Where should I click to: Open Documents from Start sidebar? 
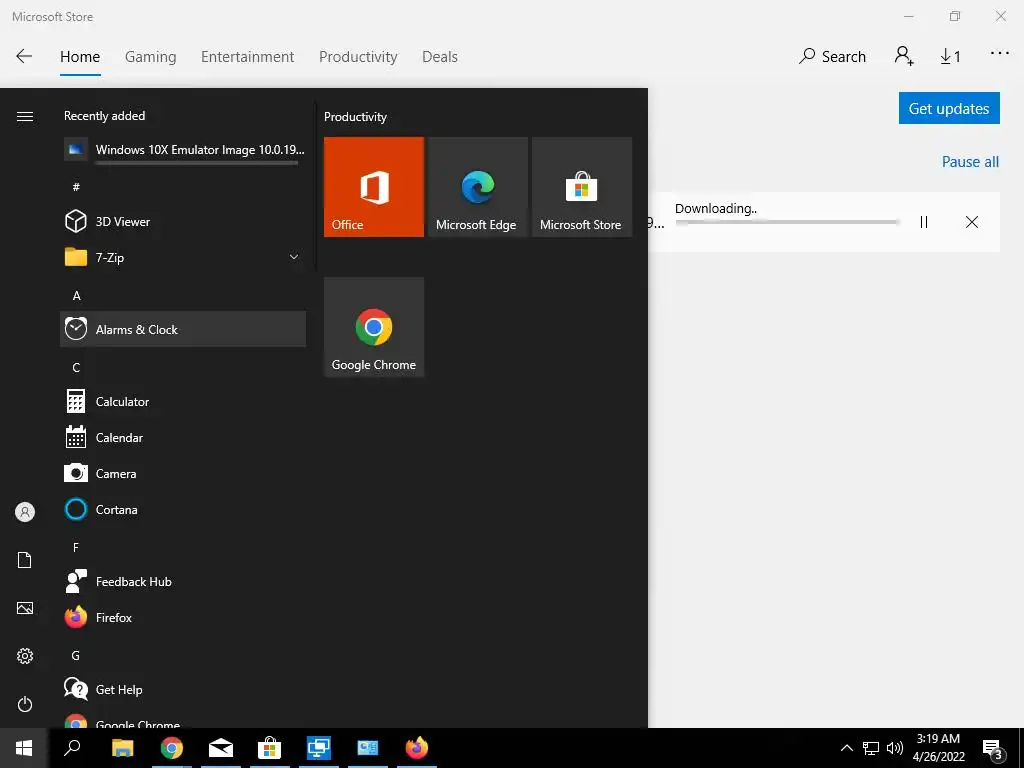[x=25, y=560]
